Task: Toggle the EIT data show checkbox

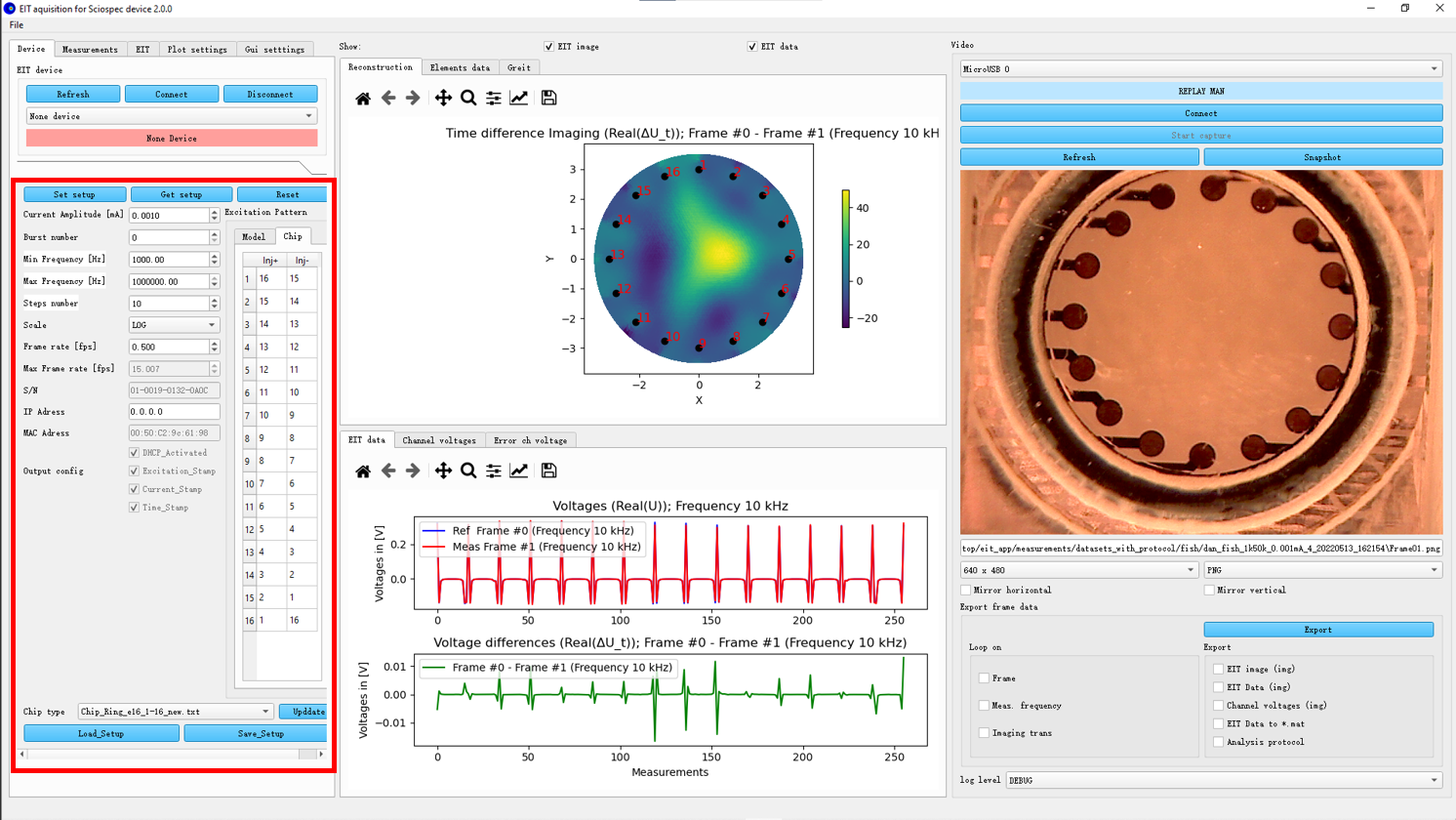Action: [x=752, y=46]
